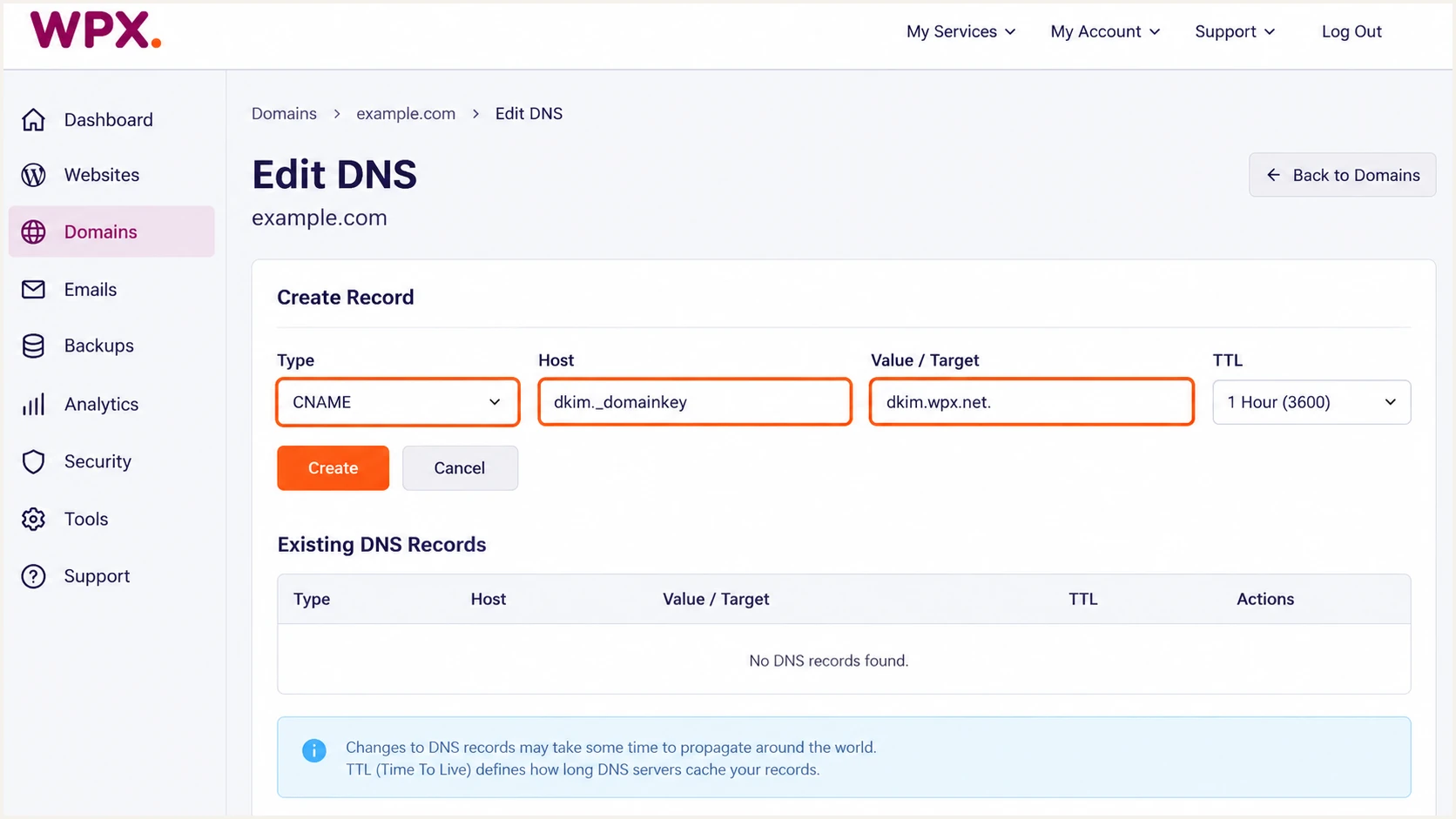Go to Websites in the sidebar

(x=111, y=175)
